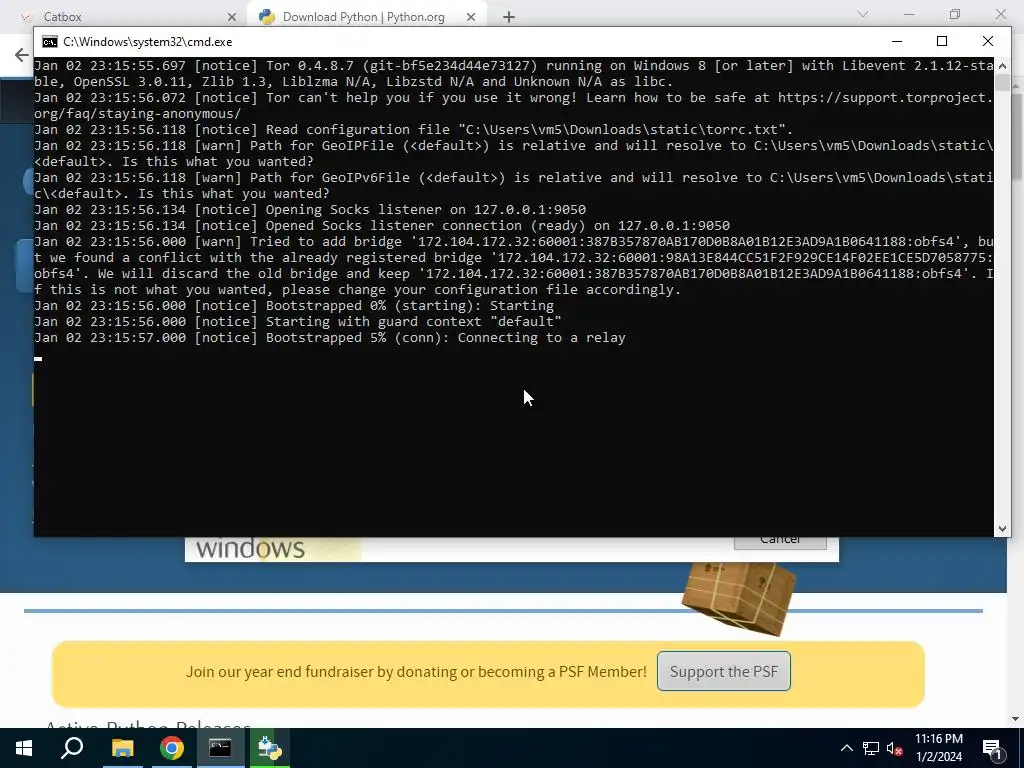Open the network status tray icon
This screenshot has height=768, width=1024.
pyautogui.click(x=871, y=748)
